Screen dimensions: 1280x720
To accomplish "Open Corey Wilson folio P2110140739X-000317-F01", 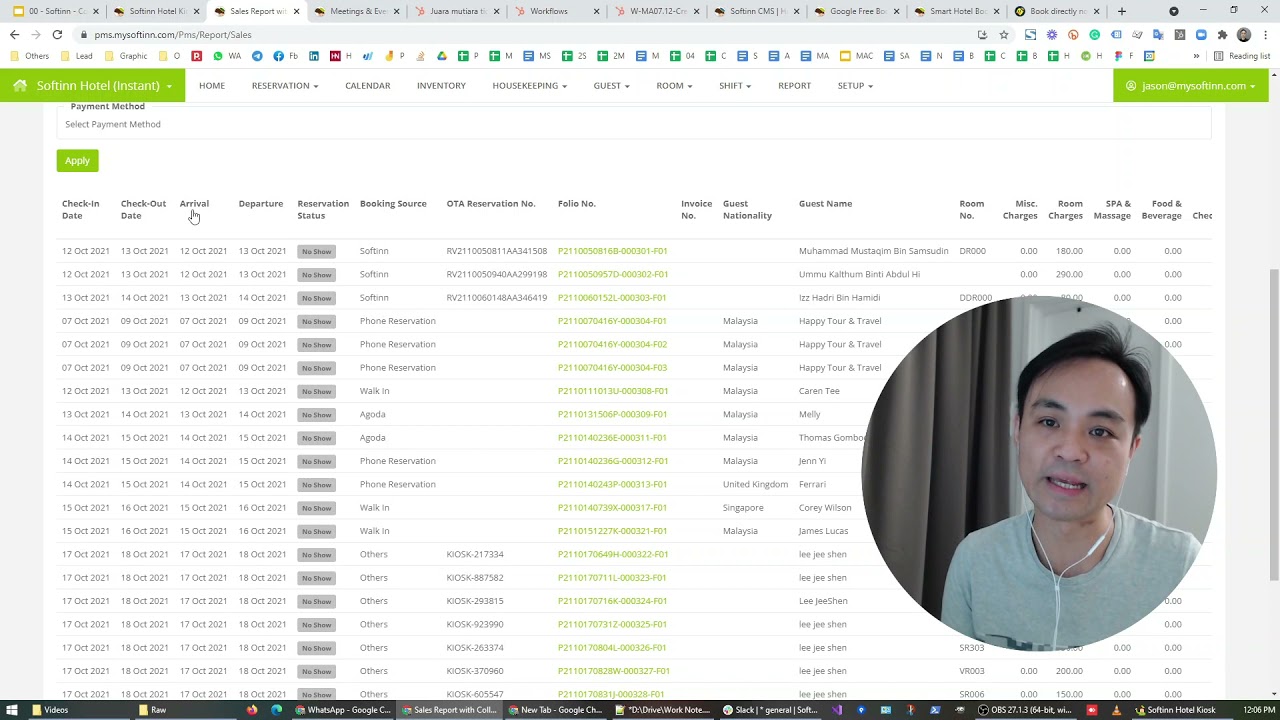I will 612,508.
